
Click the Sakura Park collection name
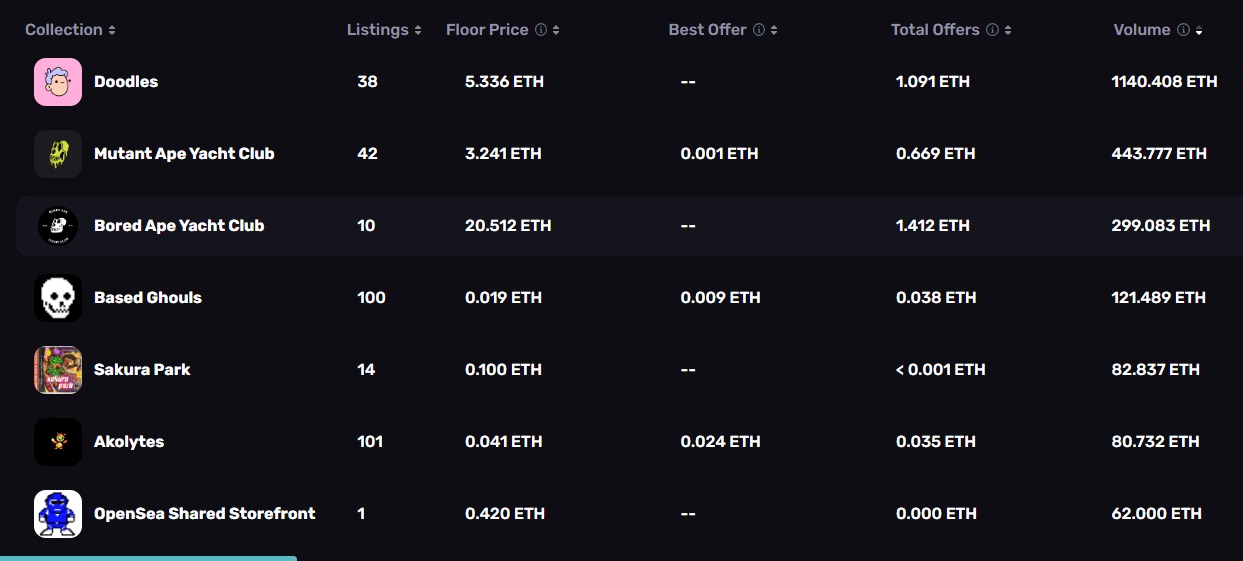[142, 370]
